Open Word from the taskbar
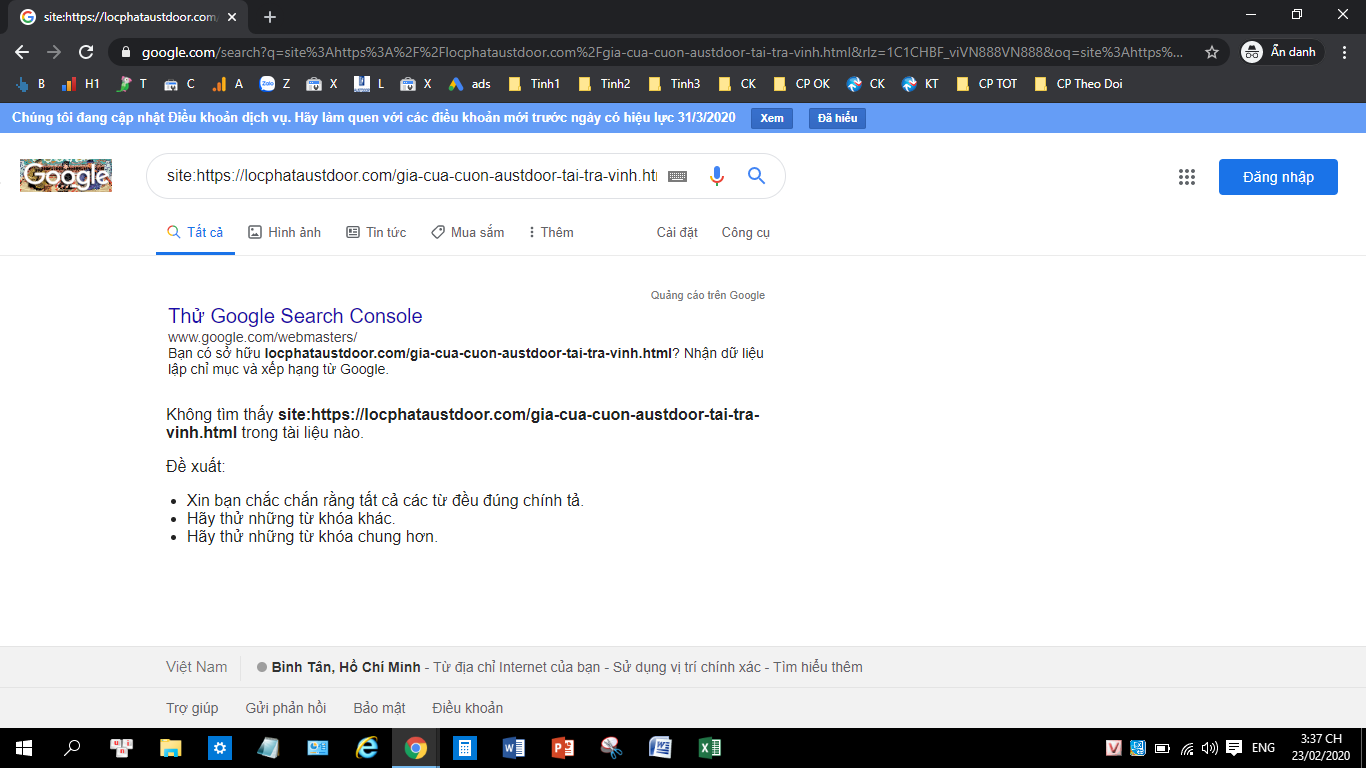 (514, 748)
